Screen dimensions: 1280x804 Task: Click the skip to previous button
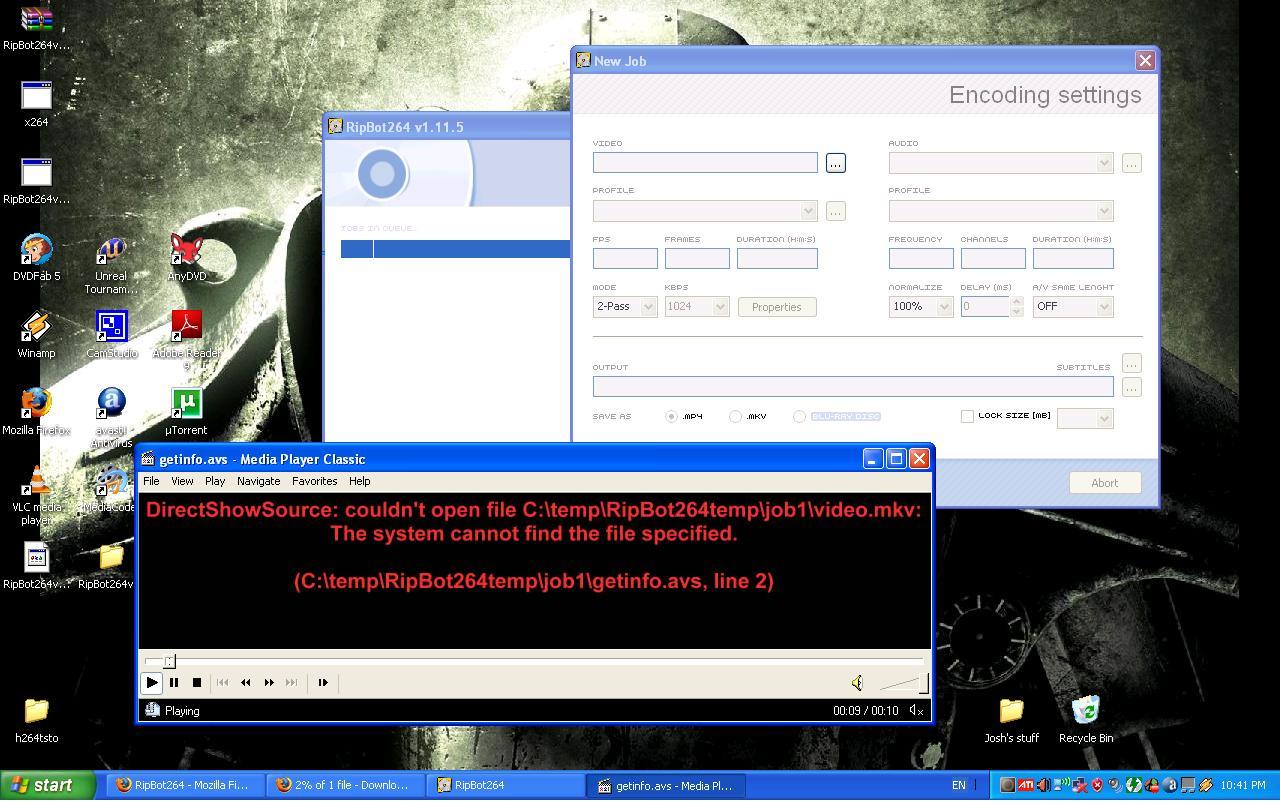click(x=223, y=683)
